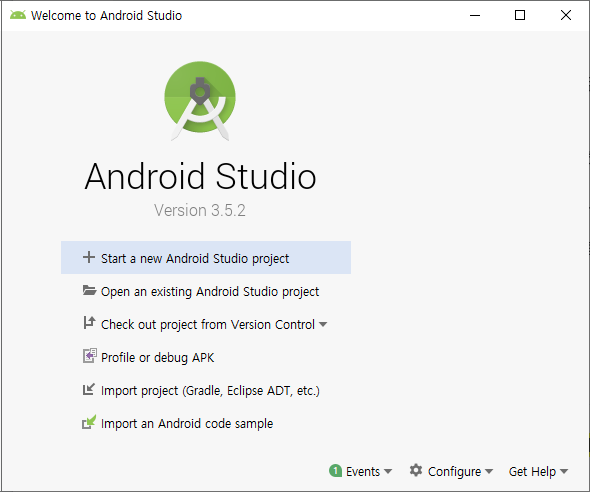
Task: Expand the Events dropdown arrow
Action: (x=388, y=471)
